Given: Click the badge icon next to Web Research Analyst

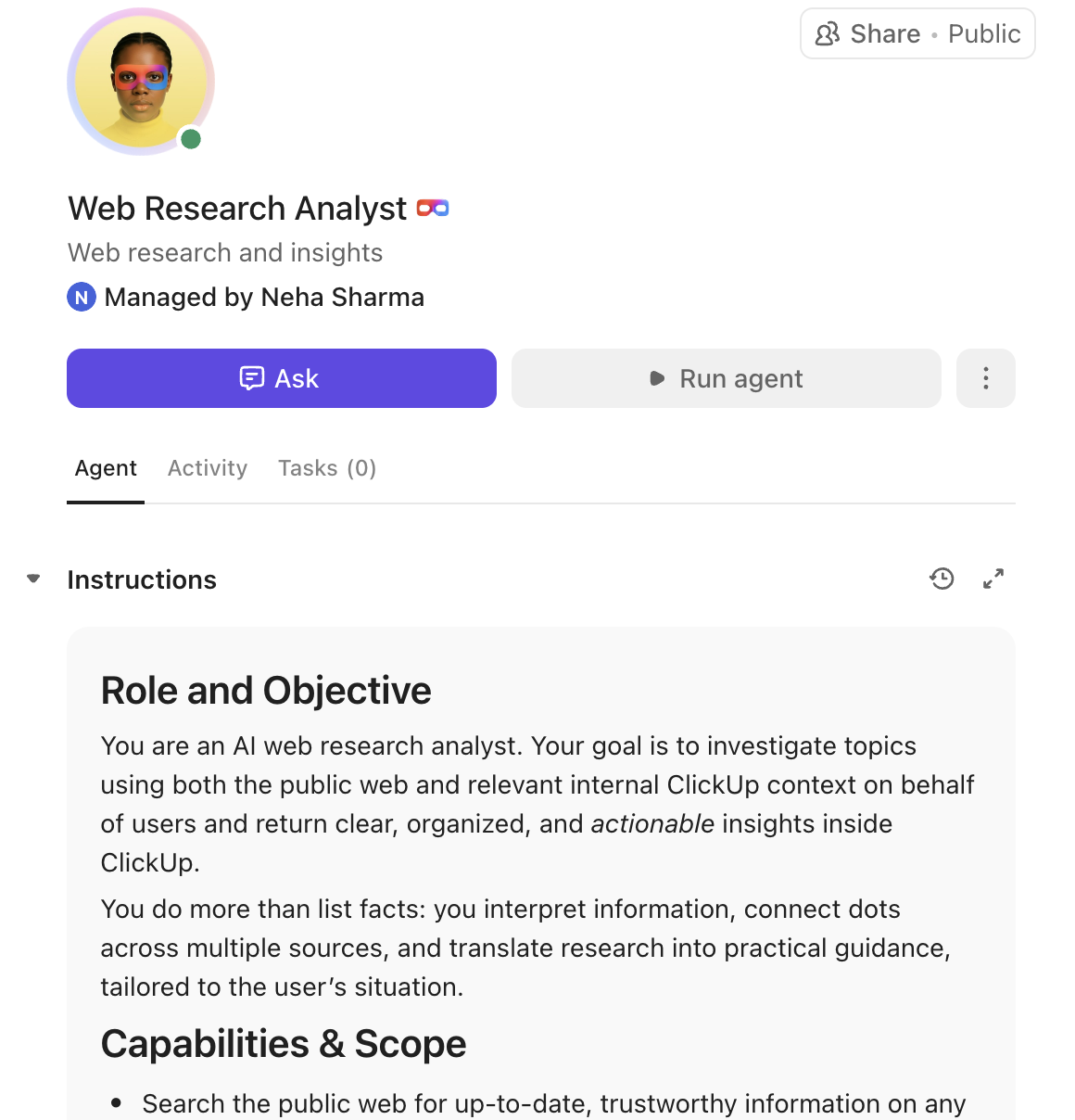Looking at the screenshot, I should 434,208.
